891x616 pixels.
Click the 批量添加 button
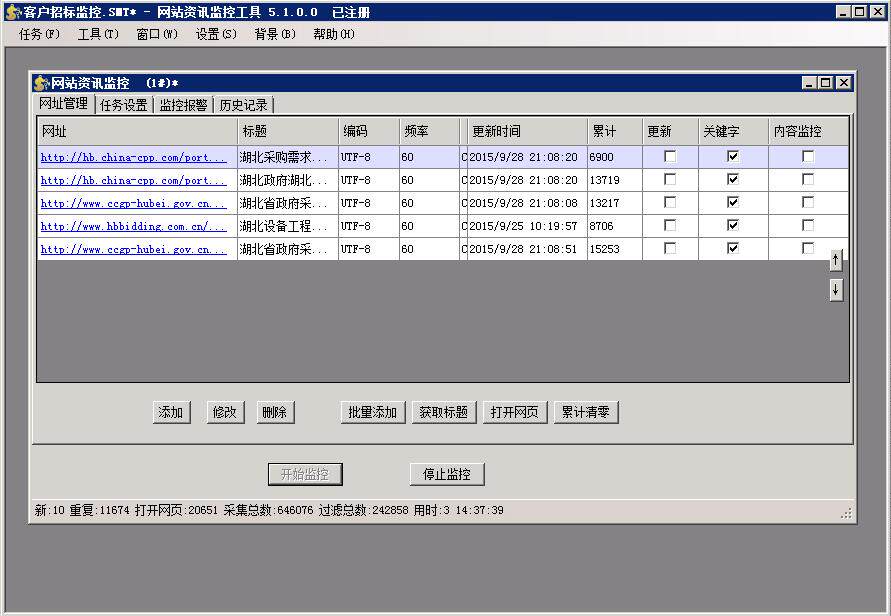[x=372, y=411]
